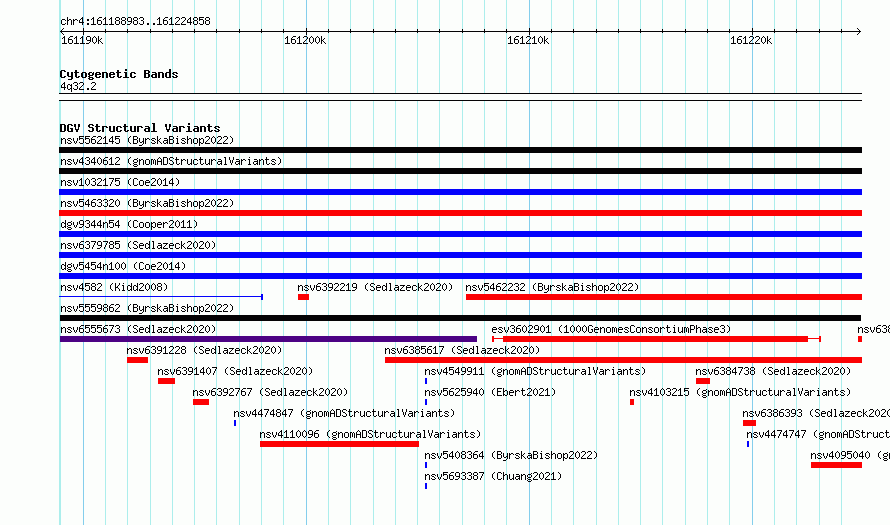Click the red block under nsv6386393
The width and height of the screenshot is (890, 525).
tap(749, 423)
